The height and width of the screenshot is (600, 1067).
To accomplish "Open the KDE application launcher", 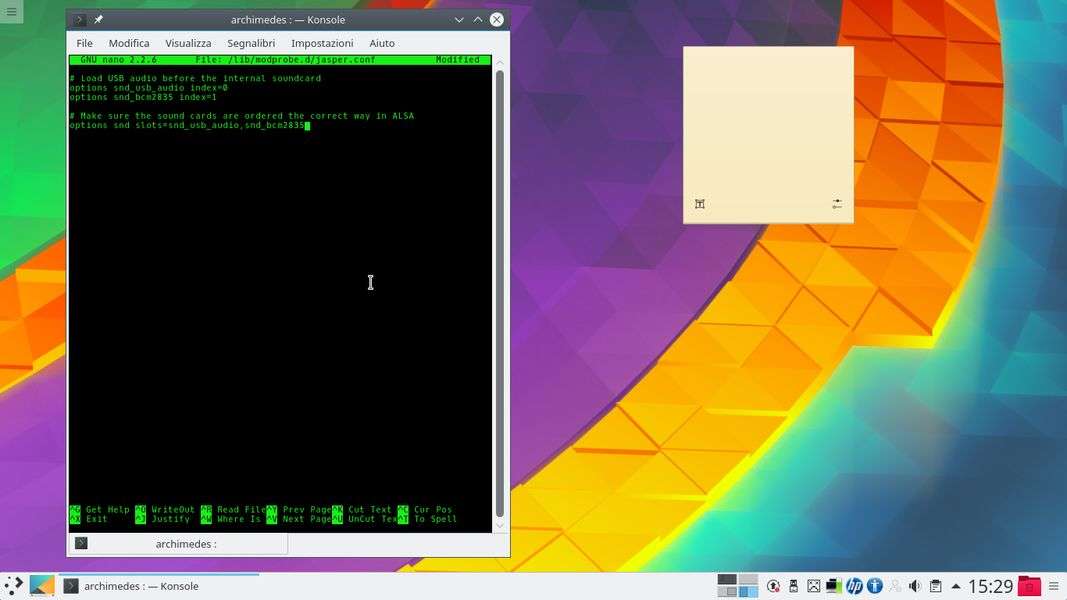I will (x=13, y=586).
